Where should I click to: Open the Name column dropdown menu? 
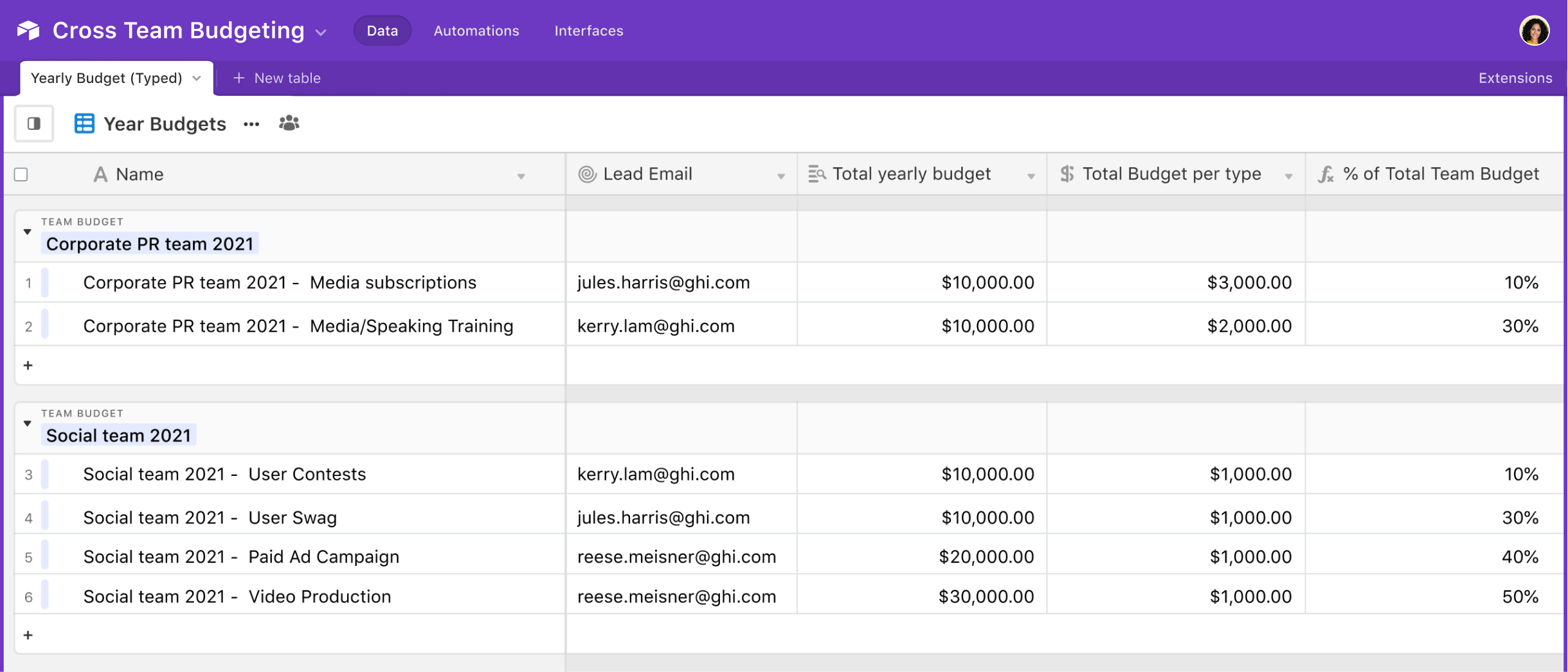point(521,175)
